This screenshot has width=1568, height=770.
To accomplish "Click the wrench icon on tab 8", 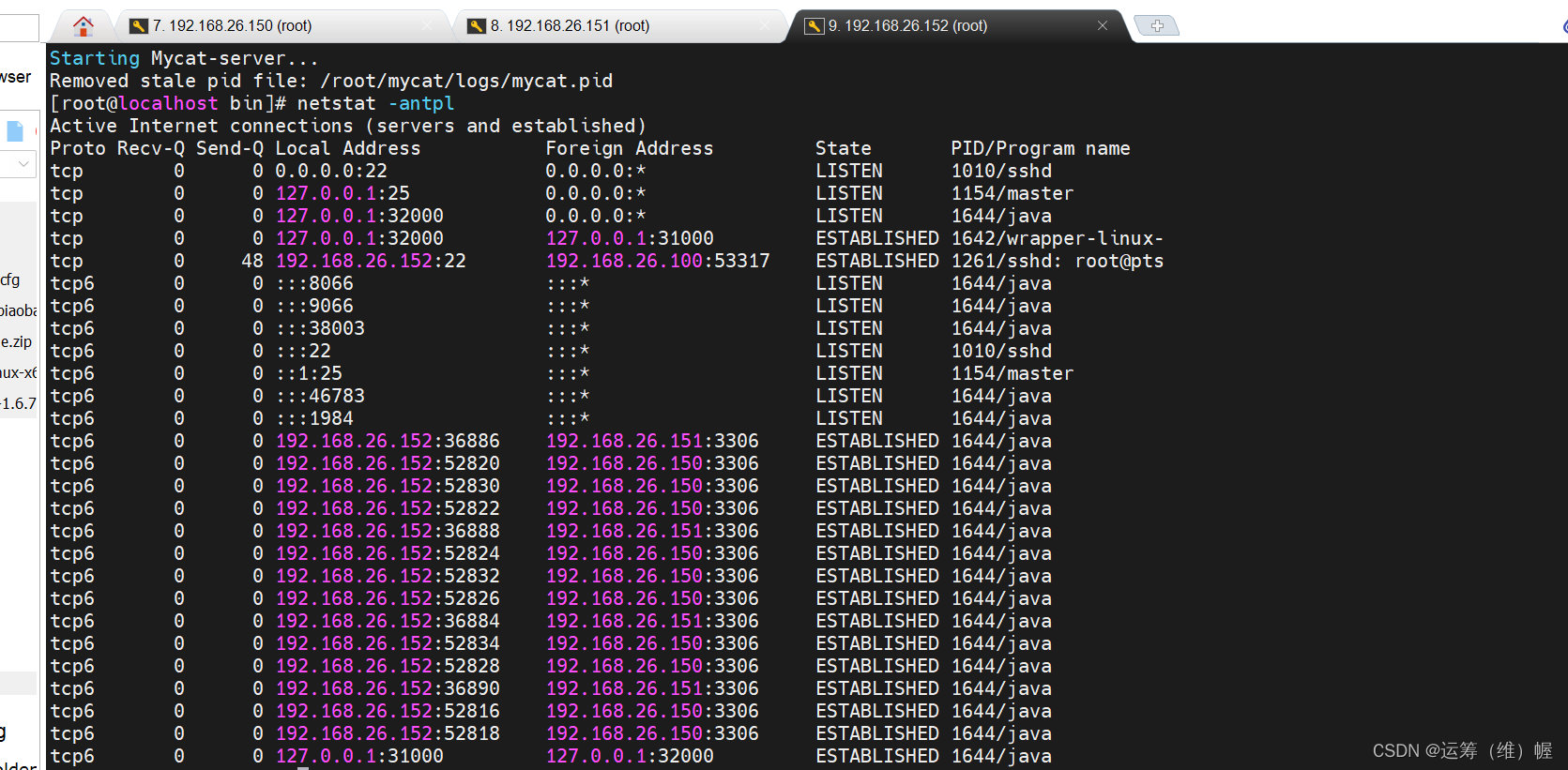I will tap(477, 25).
